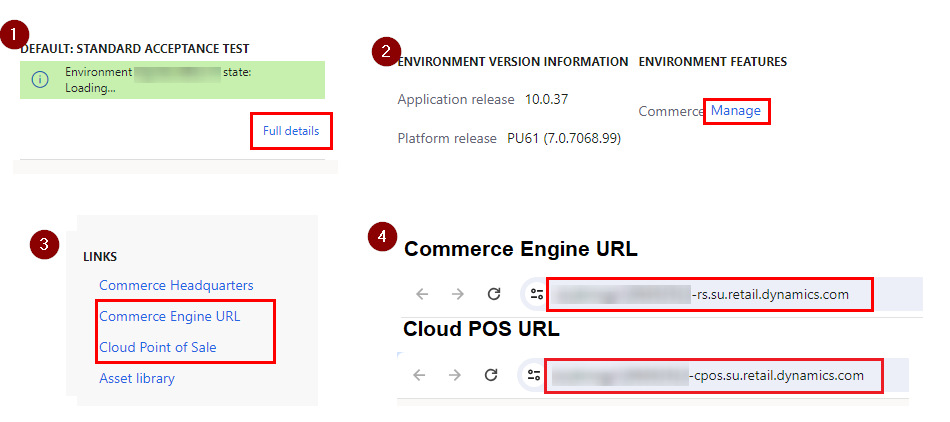Reload the Commerce Engine URL page
The height and width of the screenshot is (422, 950).
(493, 294)
